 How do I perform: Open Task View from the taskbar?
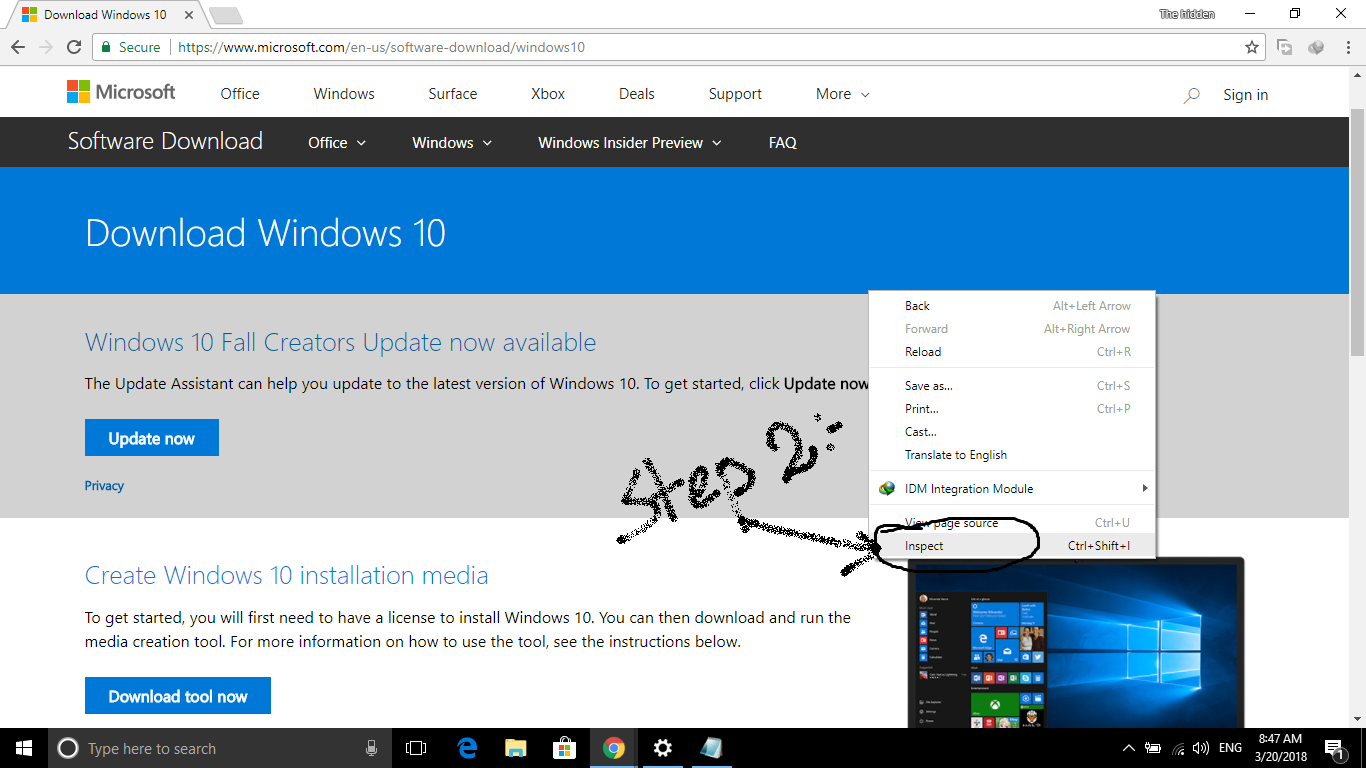pyautogui.click(x=416, y=748)
